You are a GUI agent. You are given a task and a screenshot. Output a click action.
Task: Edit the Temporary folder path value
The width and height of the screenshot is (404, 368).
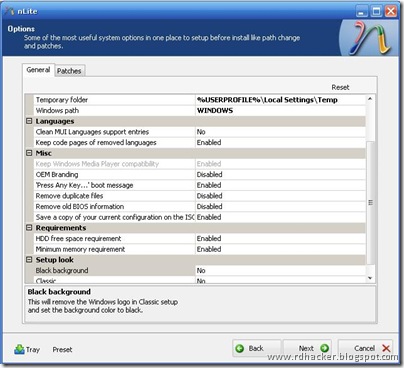point(280,100)
